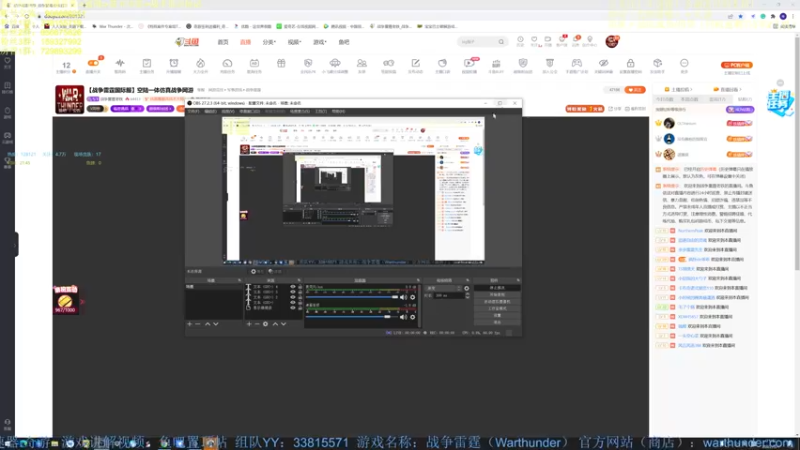
Task: Open the last menu in OBS menu bar
Action: click(x=338, y=111)
